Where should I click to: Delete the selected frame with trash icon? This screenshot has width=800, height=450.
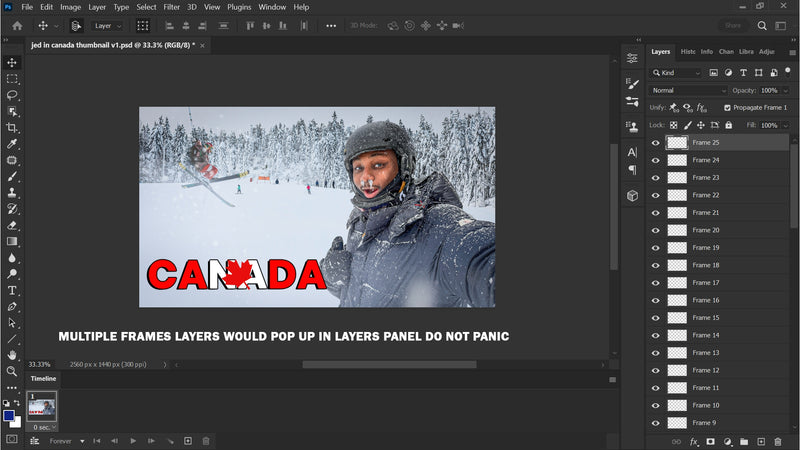[x=206, y=440]
